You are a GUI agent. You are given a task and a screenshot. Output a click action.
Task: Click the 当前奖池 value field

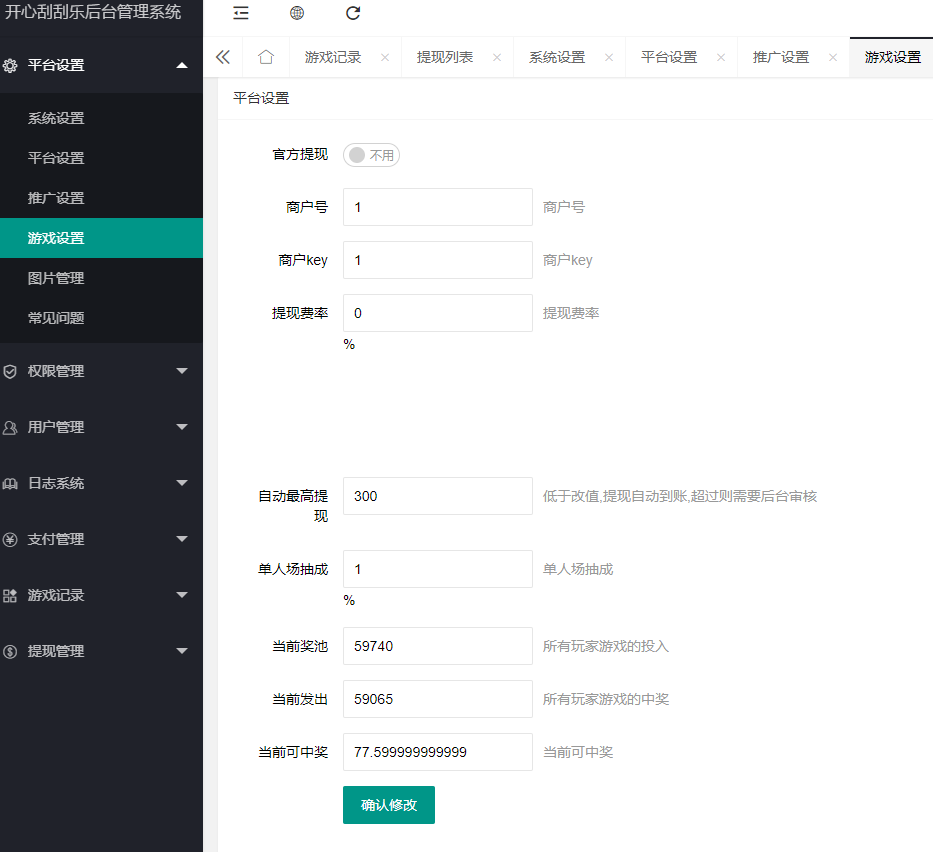pos(437,645)
